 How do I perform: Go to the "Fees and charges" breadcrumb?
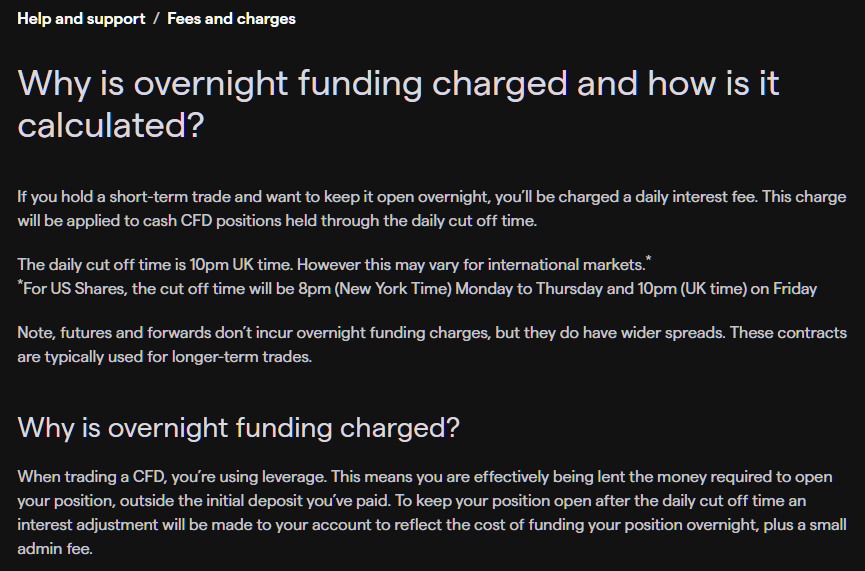point(231,19)
